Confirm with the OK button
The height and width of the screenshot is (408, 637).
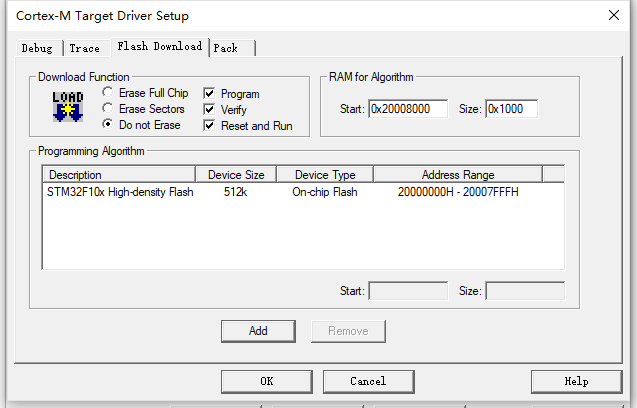267,381
